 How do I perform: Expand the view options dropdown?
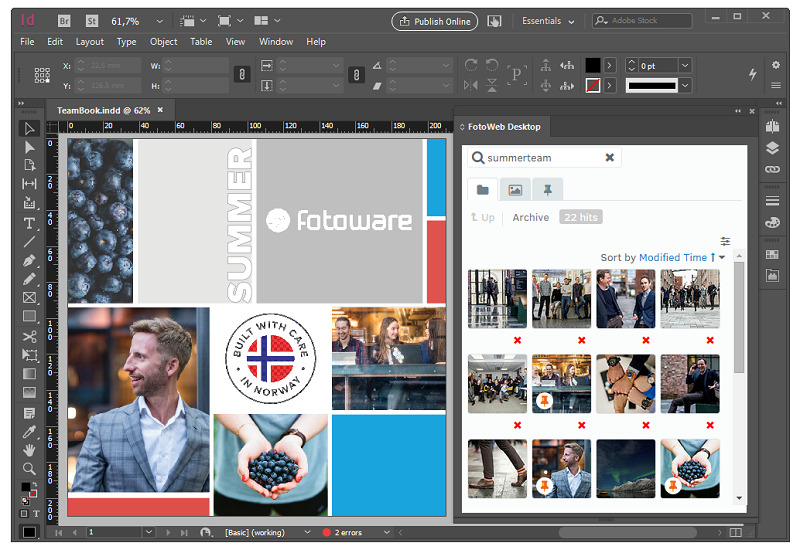tap(203, 20)
